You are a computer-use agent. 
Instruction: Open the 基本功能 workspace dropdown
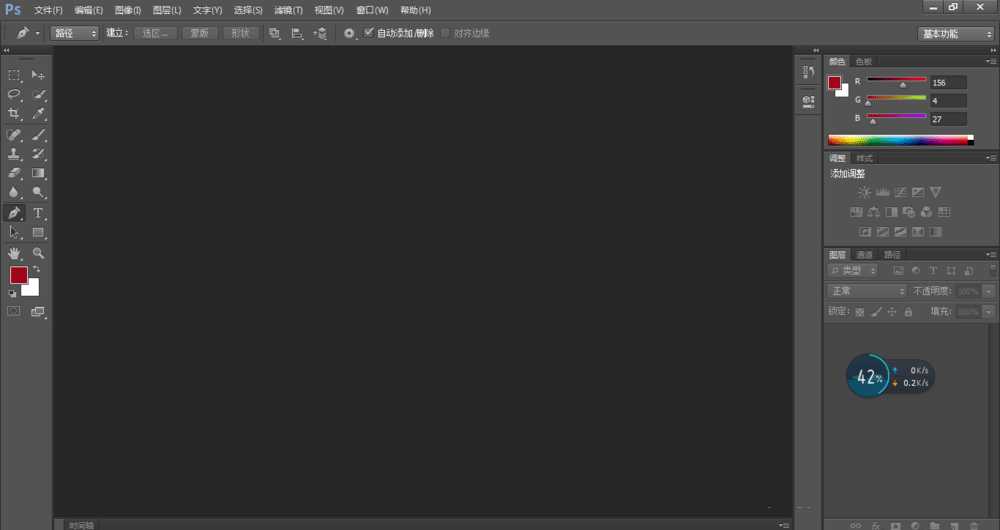click(956, 33)
